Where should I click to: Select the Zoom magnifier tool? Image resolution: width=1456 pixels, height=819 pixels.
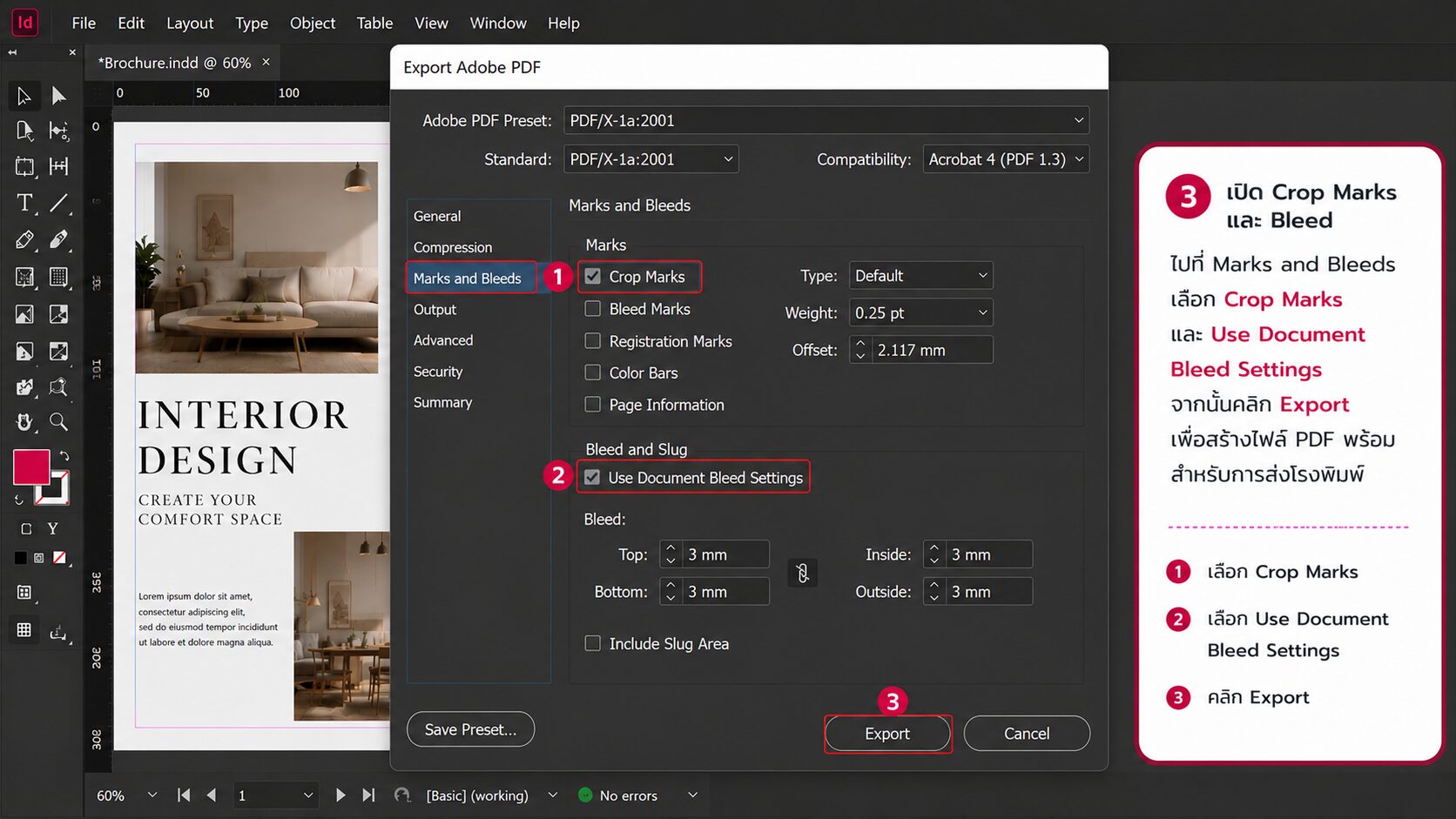58,422
